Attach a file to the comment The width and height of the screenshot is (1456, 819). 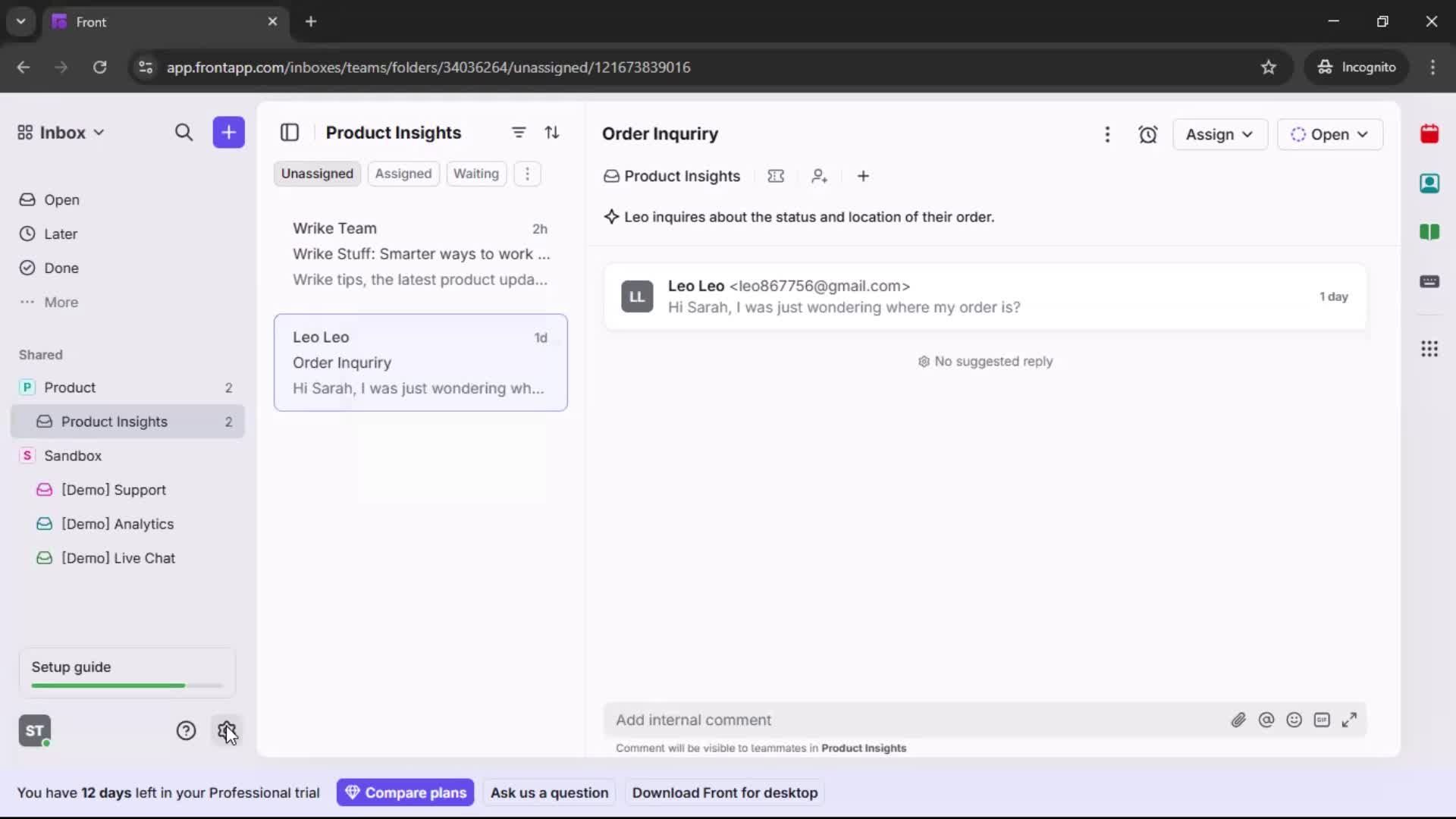click(1238, 720)
